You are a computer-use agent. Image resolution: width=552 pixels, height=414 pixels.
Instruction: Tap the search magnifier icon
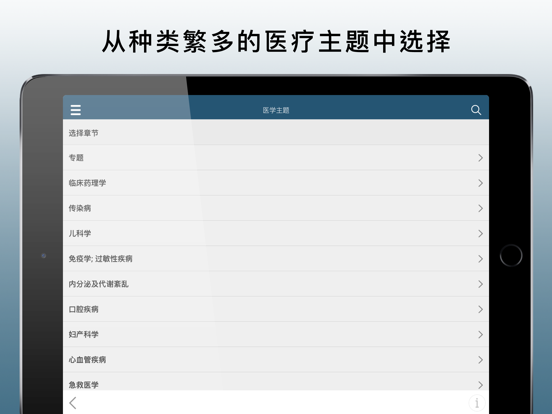(476, 110)
